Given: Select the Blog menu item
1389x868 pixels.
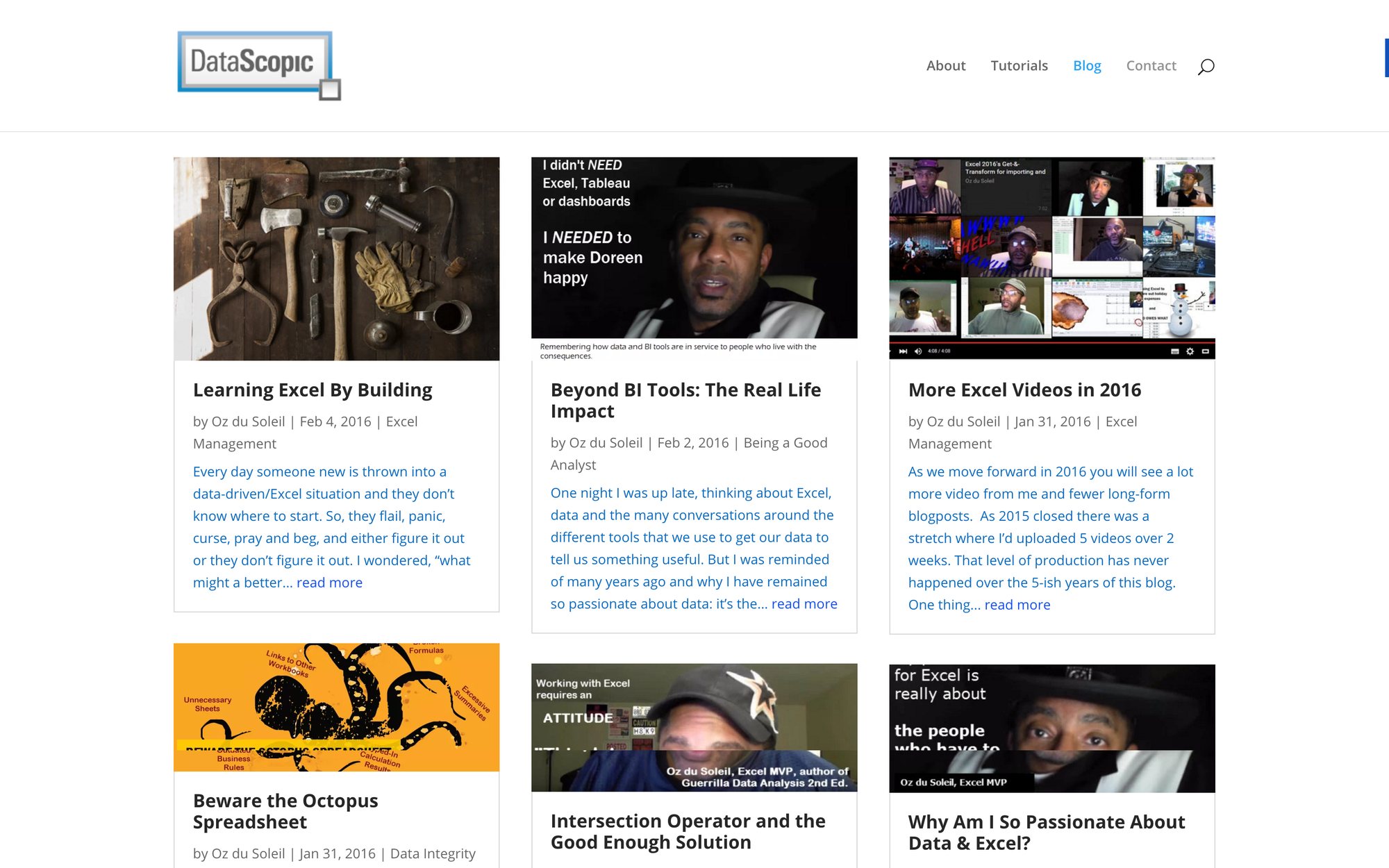Looking at the screenshot, I should click(x=1087, y=65).
